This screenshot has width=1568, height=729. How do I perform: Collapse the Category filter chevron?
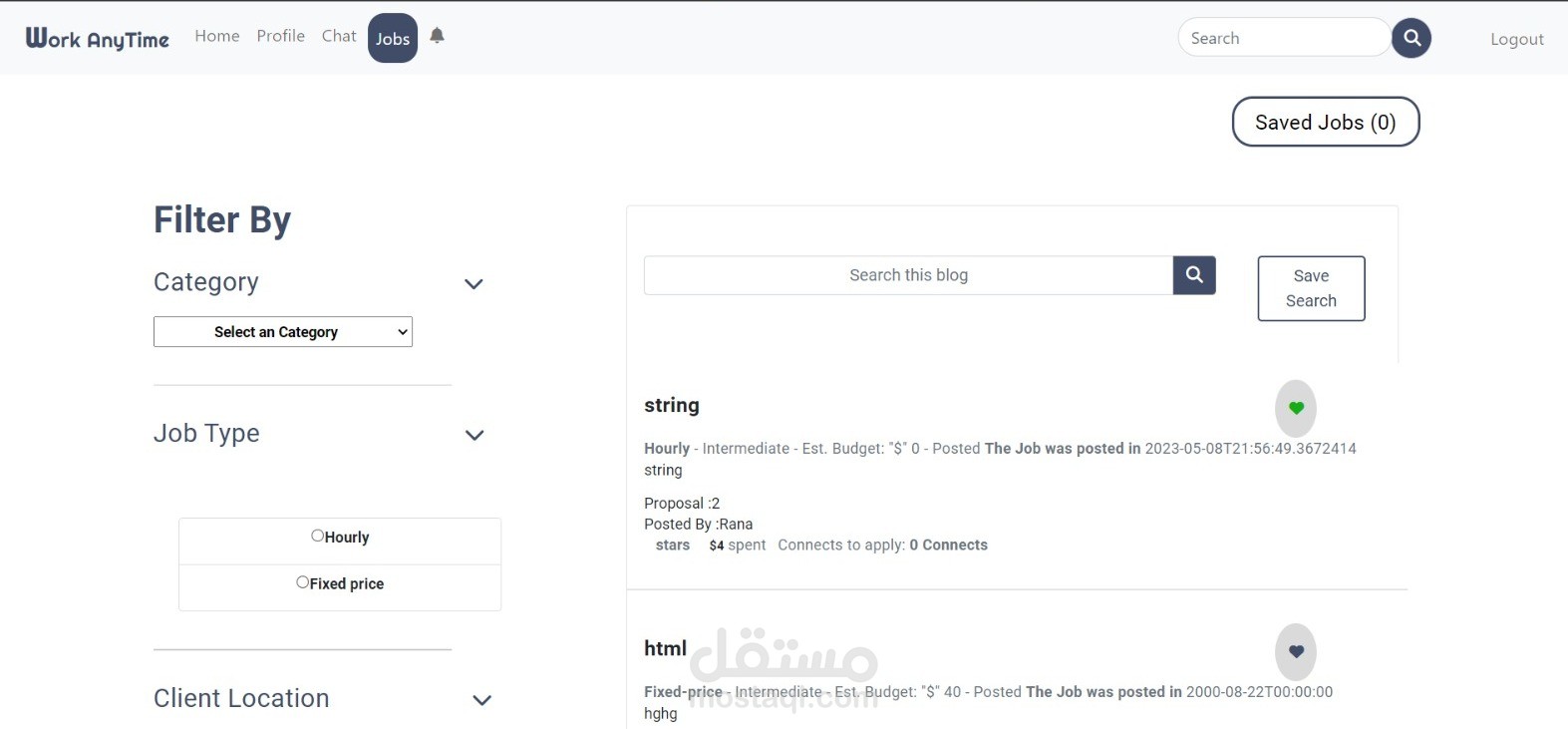click(474, 284)
